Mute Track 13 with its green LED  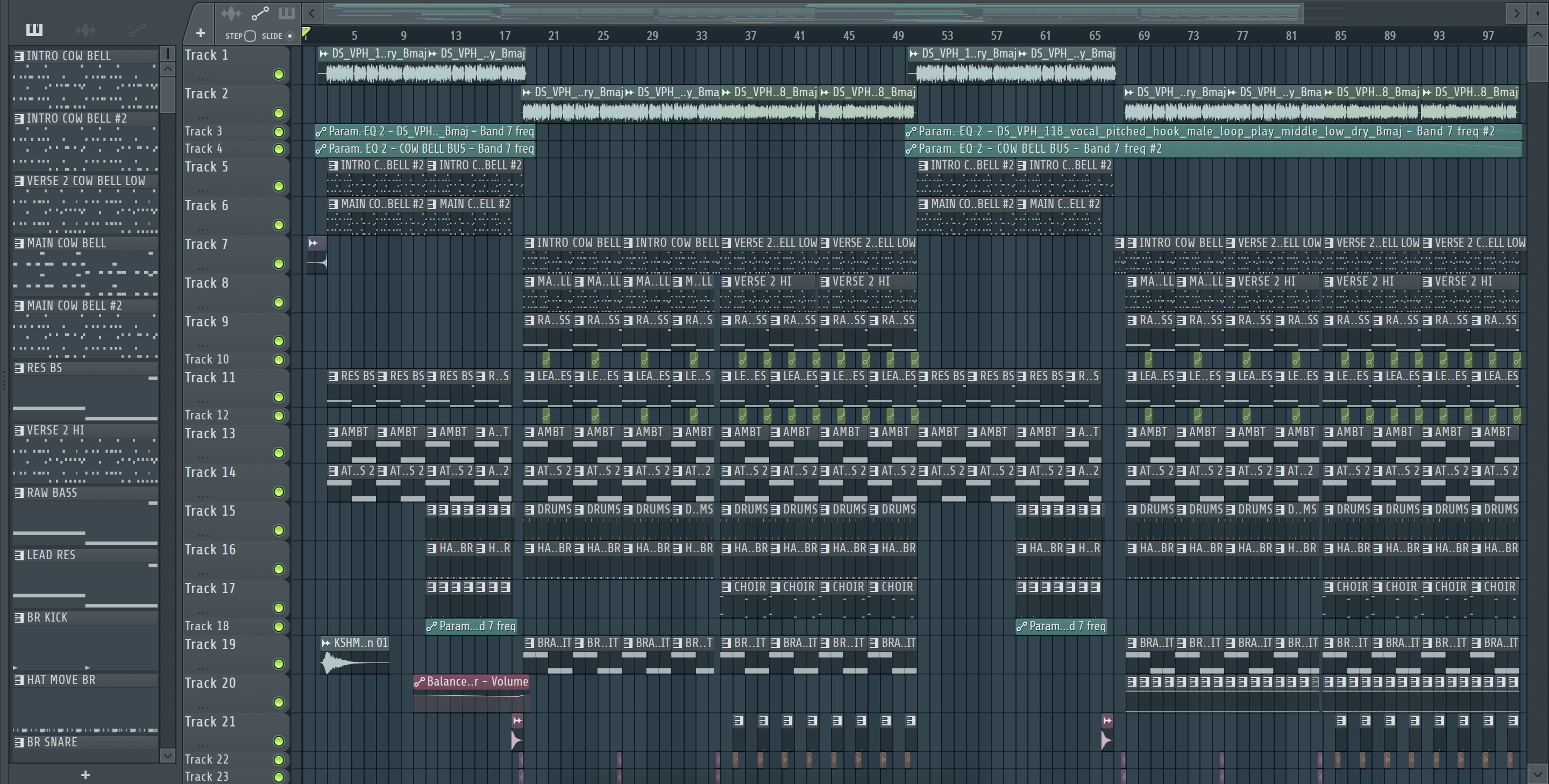coord(279,453)
